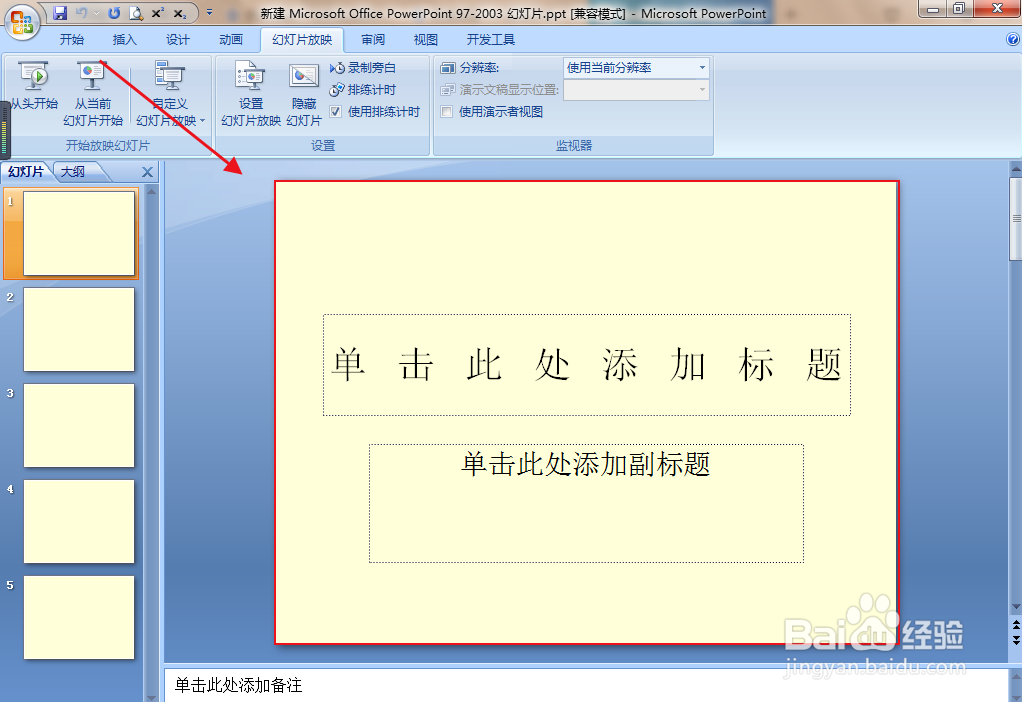Click the editor scrollbar up arrow
The image size is (1022, 702).
click(1015, 169)
